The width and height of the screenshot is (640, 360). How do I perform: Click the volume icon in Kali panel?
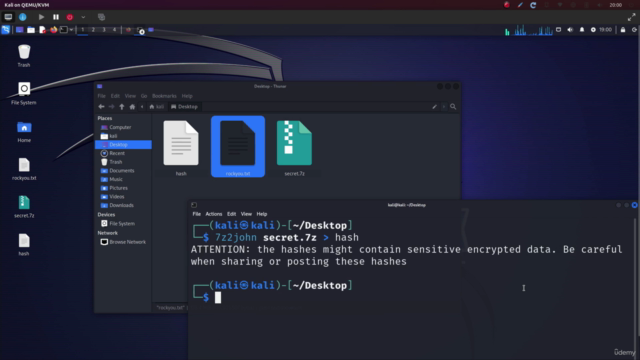pos(570,30)
